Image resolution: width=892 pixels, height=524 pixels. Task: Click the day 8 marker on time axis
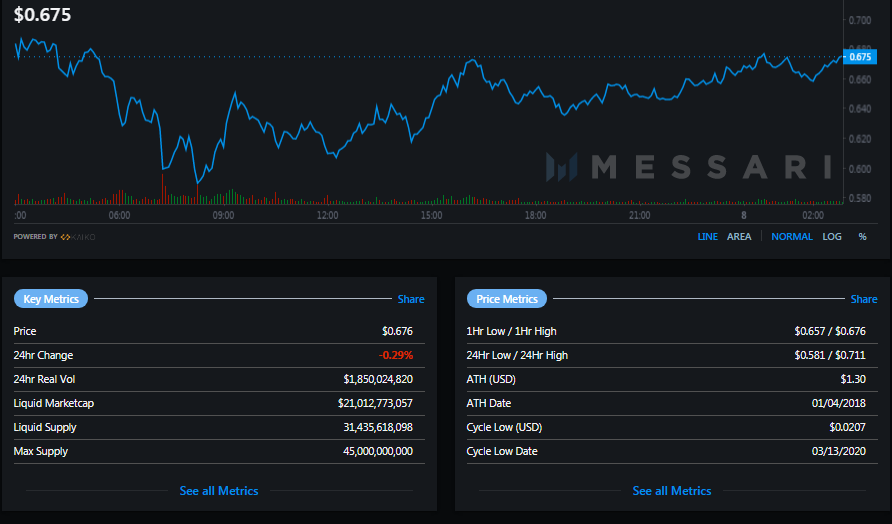tap(744, 215)
